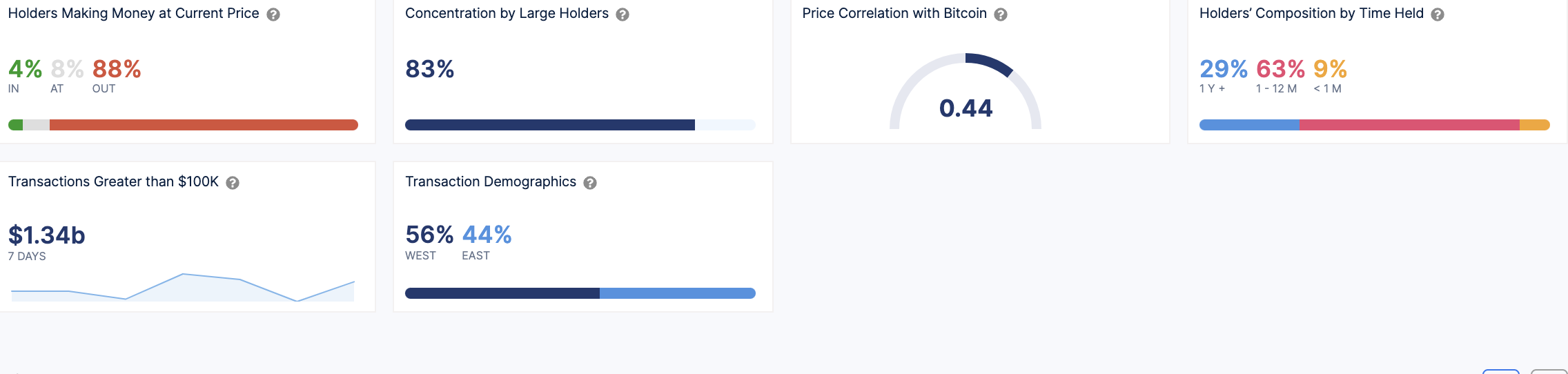Show help for Holders' Composition by Time Held

pos(1438,14)
